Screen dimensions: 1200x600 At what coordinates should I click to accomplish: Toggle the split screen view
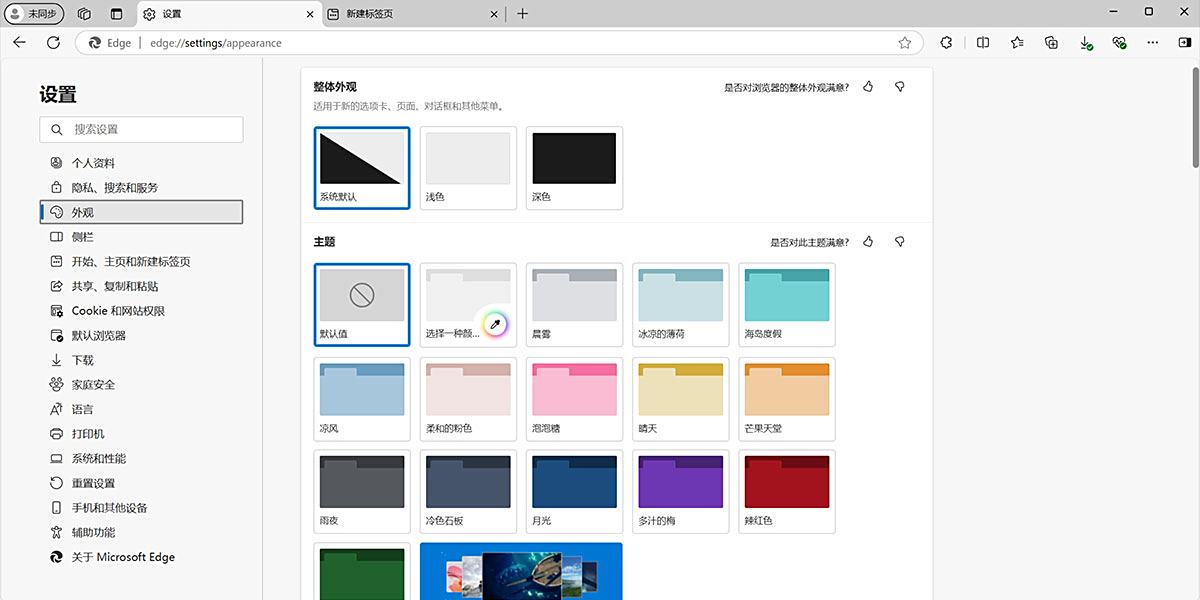click(x=983, y=42)
